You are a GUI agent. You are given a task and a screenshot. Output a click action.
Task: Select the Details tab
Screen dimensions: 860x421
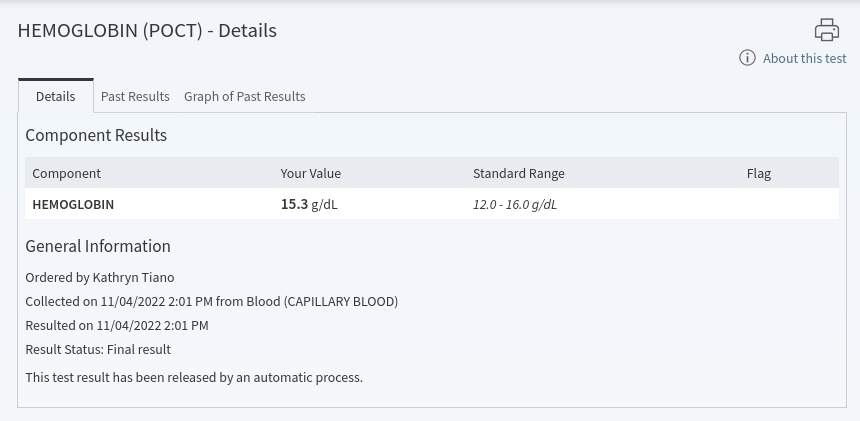(x=55, y=96)
